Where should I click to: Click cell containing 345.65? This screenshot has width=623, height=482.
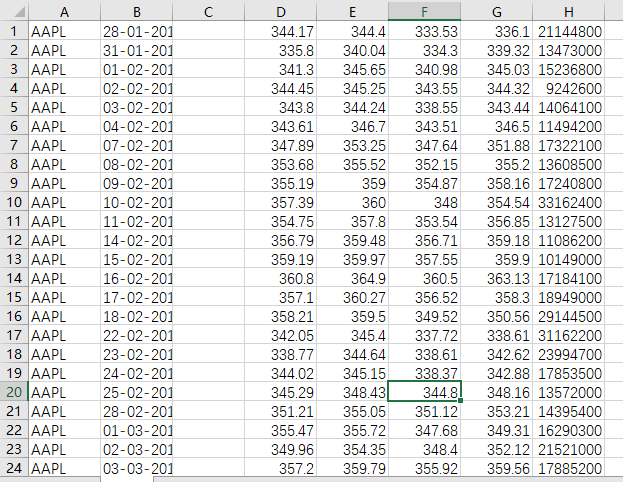[352, 70]
